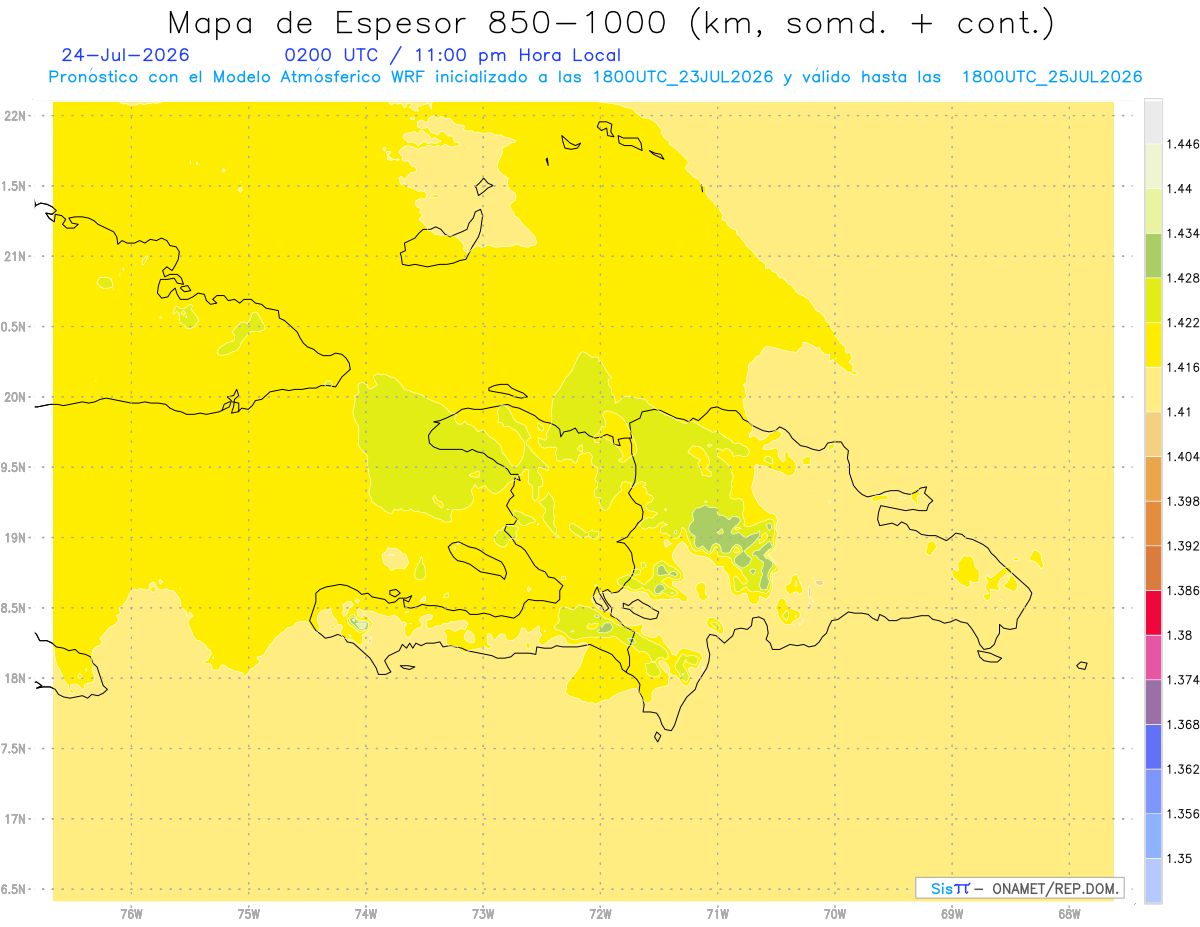Screen dimensions: 1200x927
Task: Click the colorbar value 1.416
Action: [x=1185, y=367]
